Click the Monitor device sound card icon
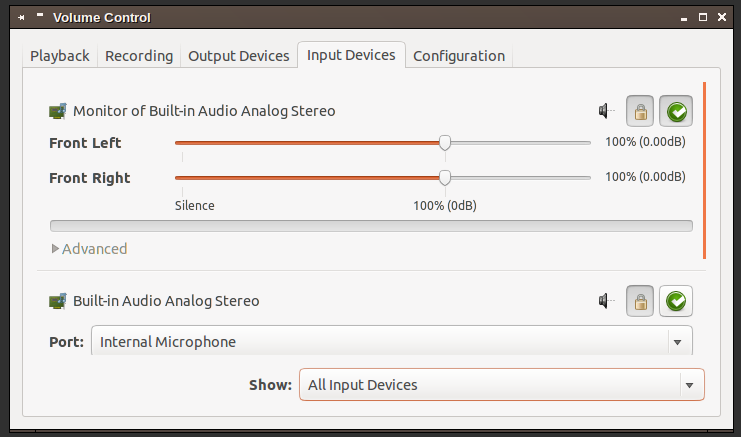The height and width of the screenshot is (437, 741). click(58, 111)
